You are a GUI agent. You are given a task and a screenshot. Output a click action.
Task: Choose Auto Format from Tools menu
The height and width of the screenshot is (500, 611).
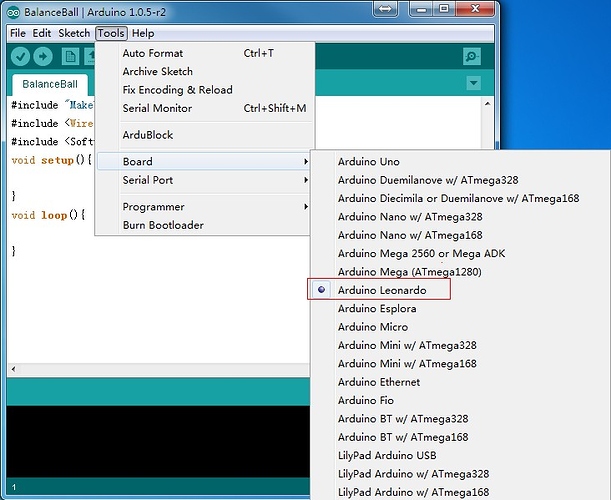pyautogui.click(x=203, y=53)
